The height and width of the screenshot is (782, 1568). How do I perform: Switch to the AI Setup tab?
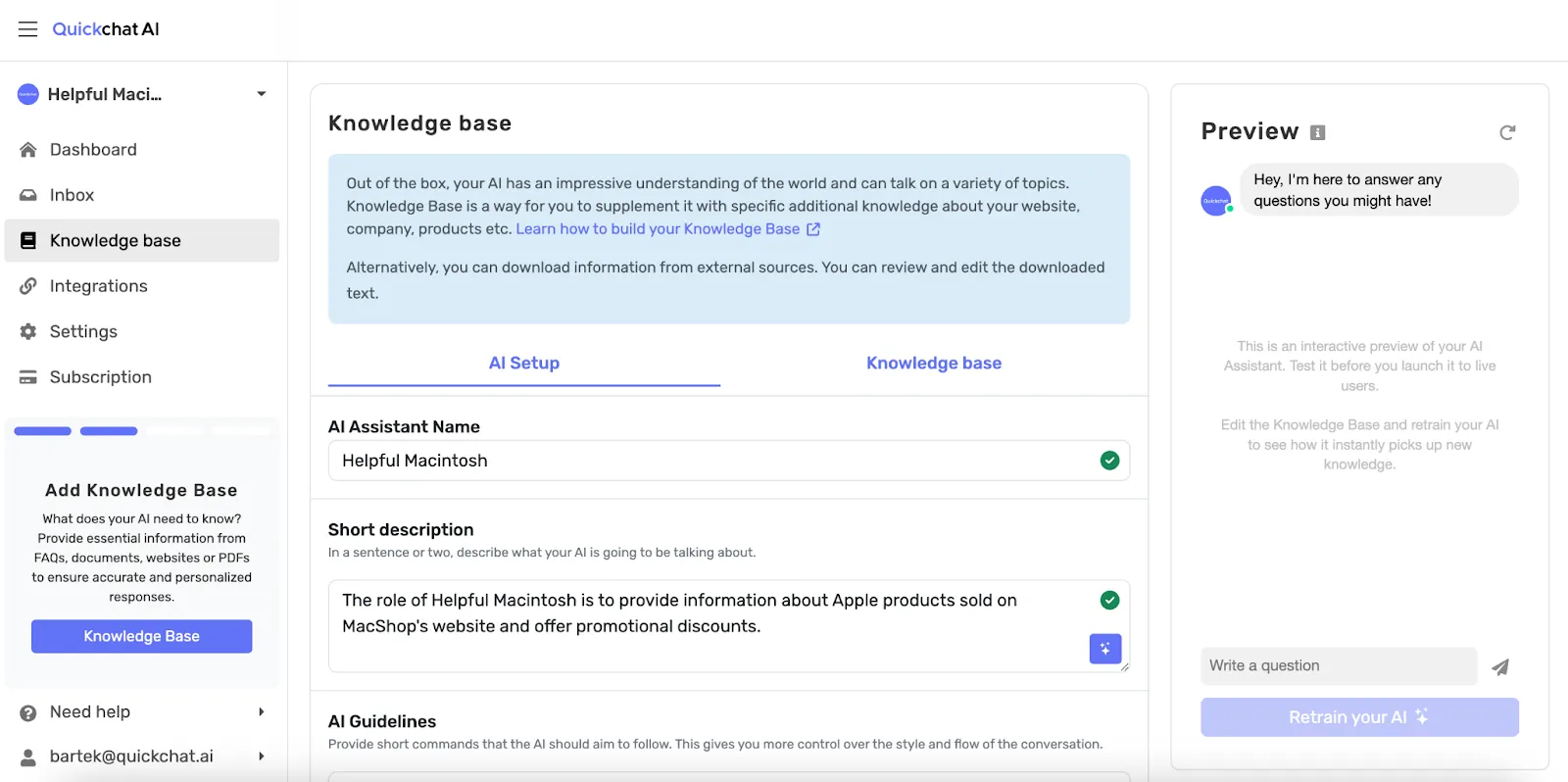(x=524, y=364)
